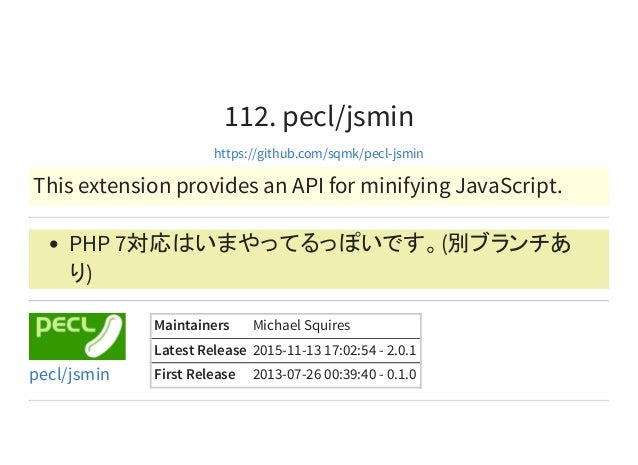Select the 'First Release' table label
This screenshot has height=465, width=638.
click(194, 374)
